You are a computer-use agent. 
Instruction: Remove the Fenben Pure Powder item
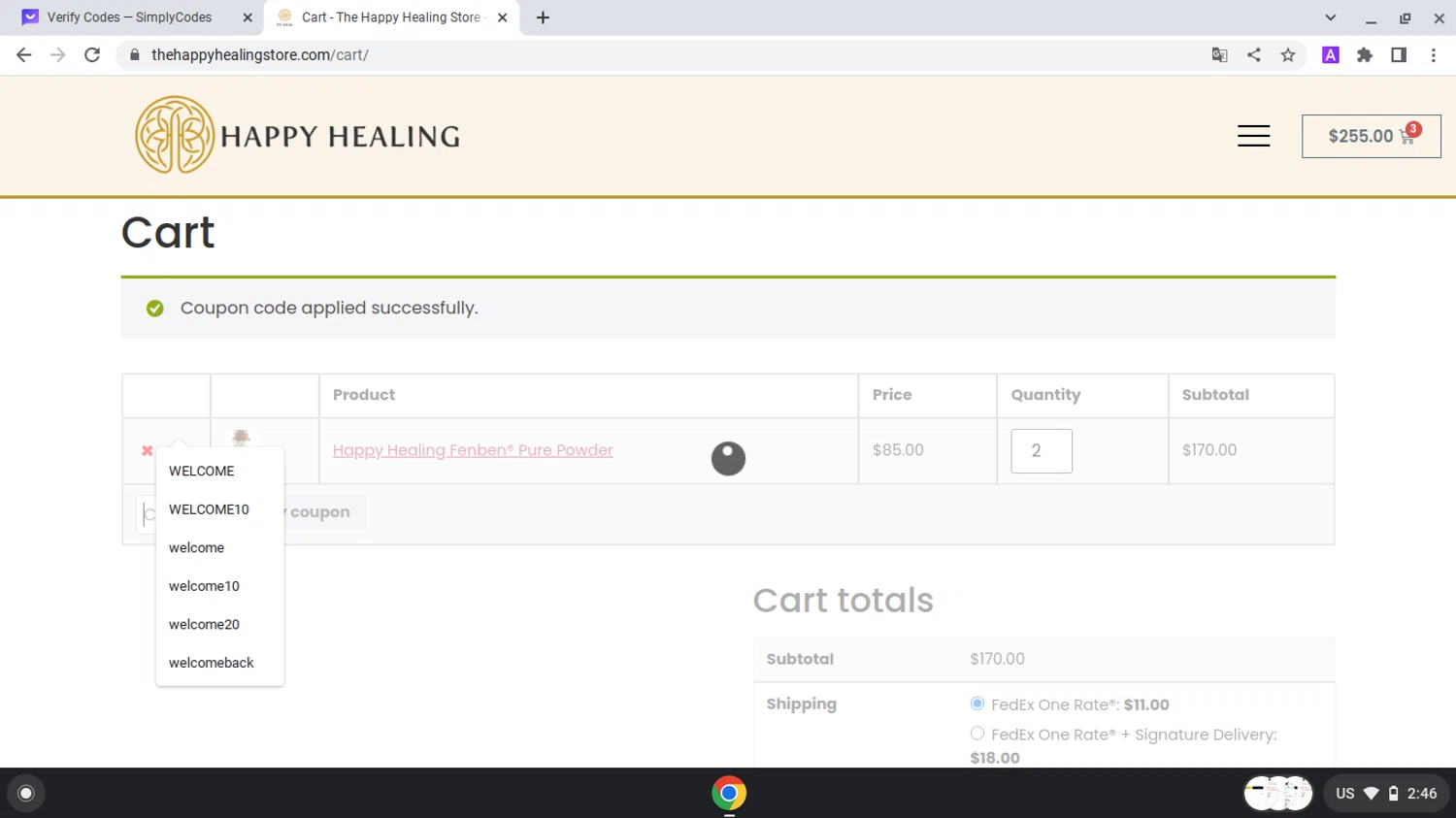tap(148, 450)
